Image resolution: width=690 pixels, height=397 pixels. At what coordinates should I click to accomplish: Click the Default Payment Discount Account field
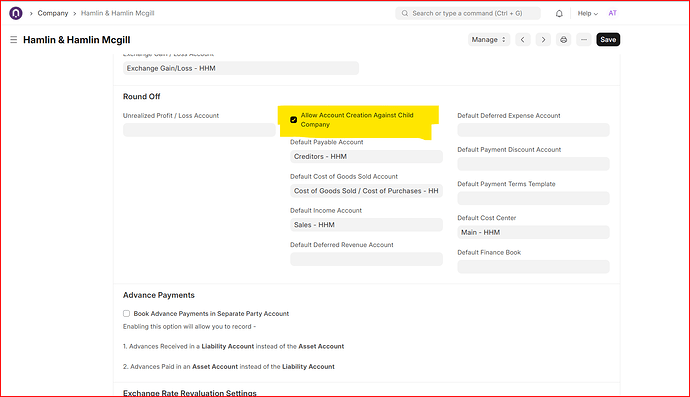tap(533, 164)
